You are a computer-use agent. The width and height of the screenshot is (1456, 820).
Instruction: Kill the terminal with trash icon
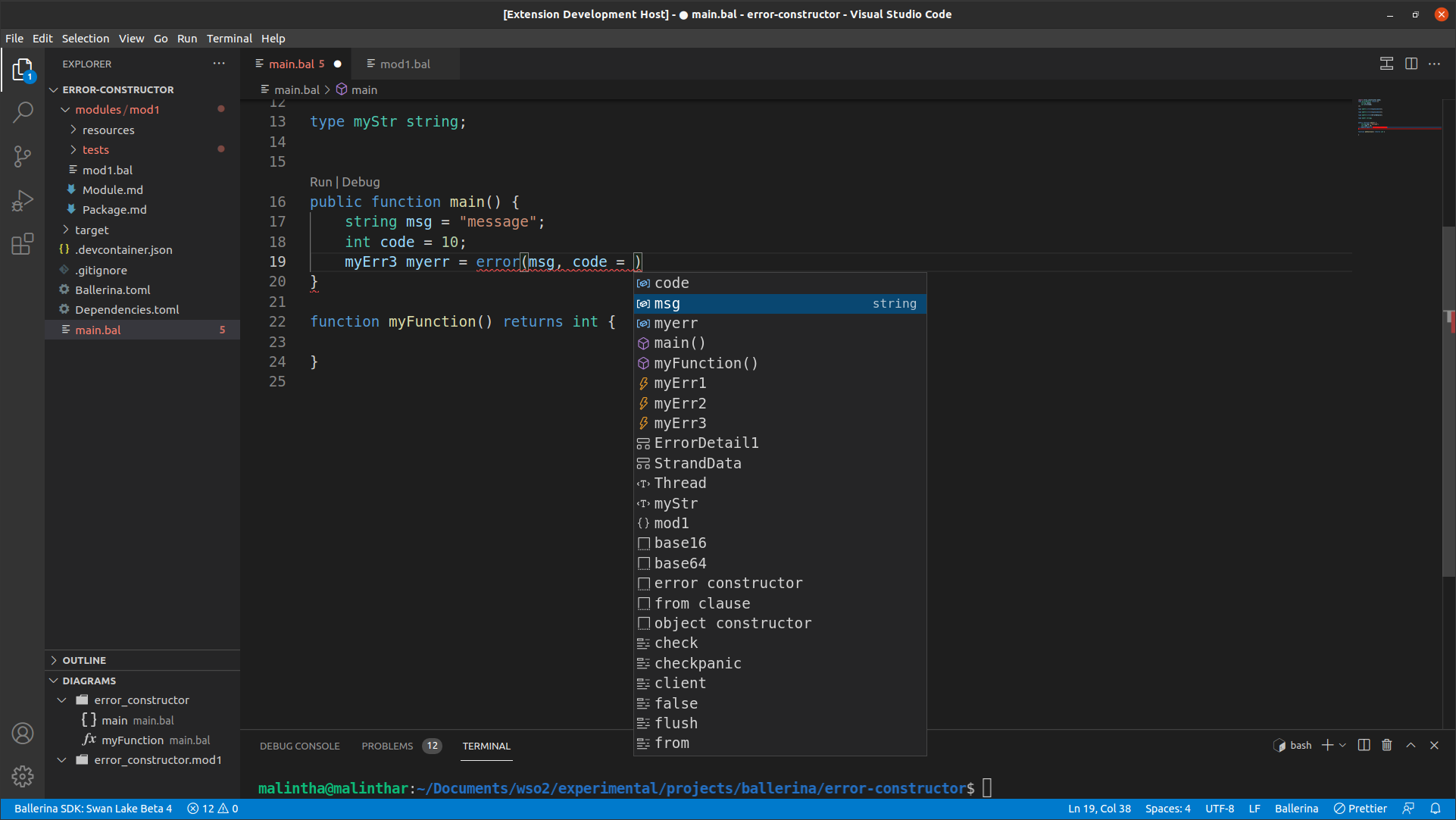click(x=1386, y=745)
